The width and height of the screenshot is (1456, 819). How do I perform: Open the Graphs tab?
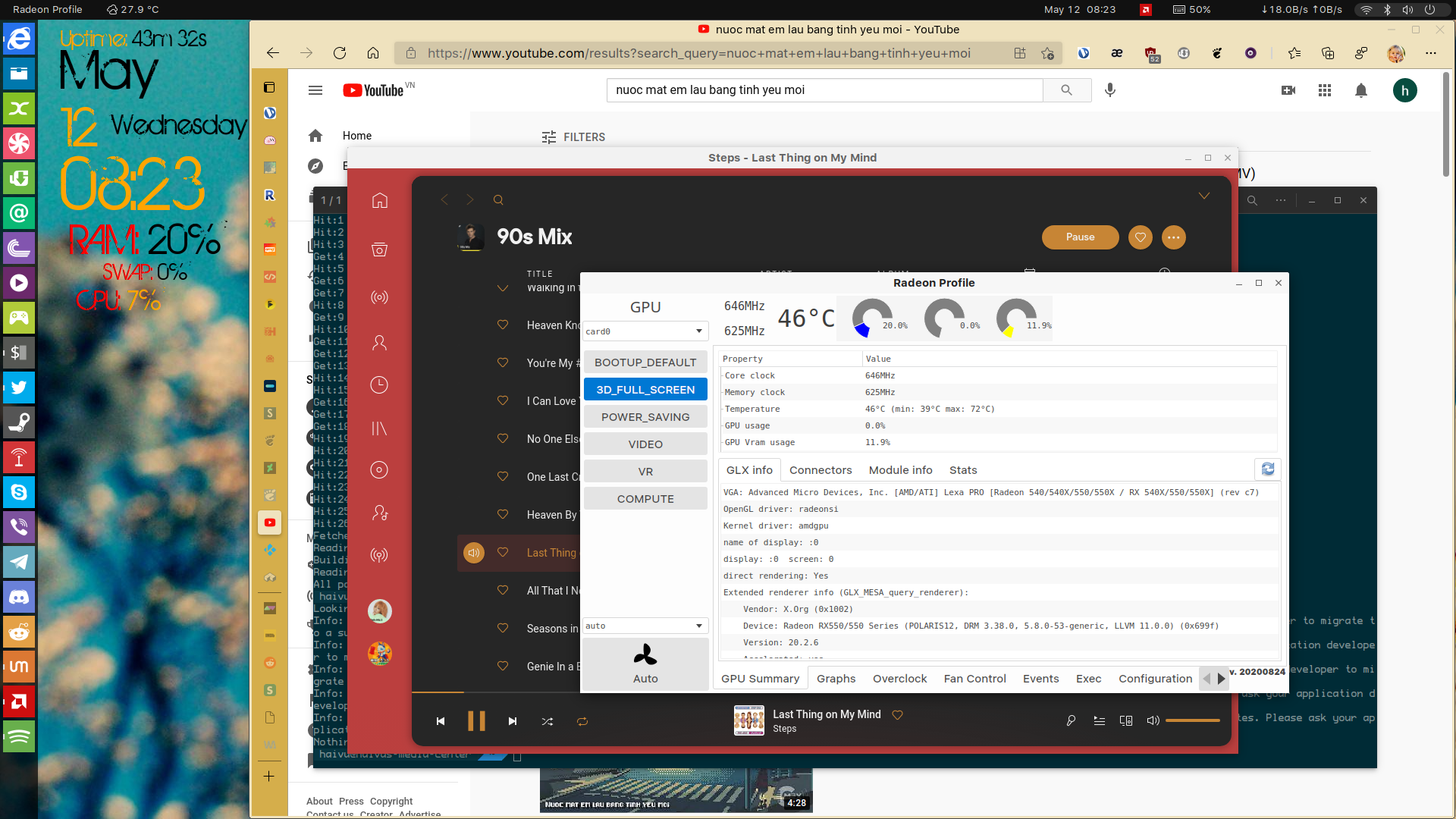click(x=836, y=679)
